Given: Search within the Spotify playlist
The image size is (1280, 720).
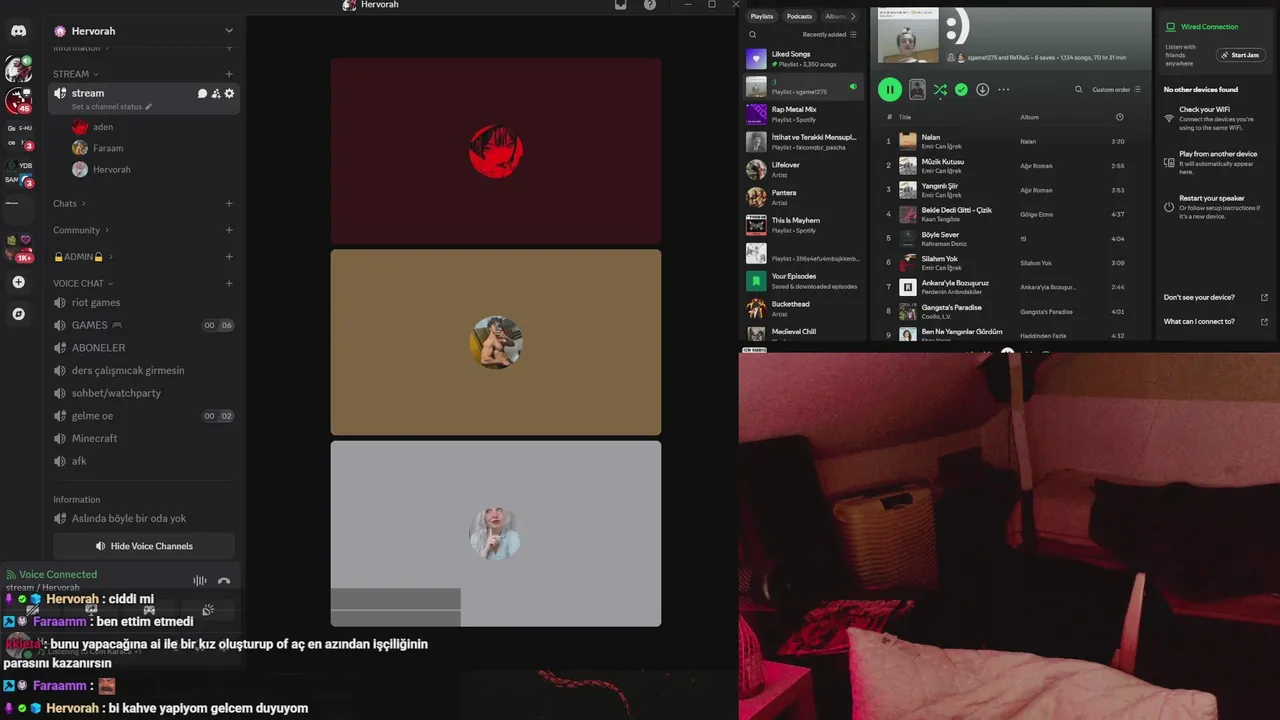Looking at the screenshot, I should 1078,90.
